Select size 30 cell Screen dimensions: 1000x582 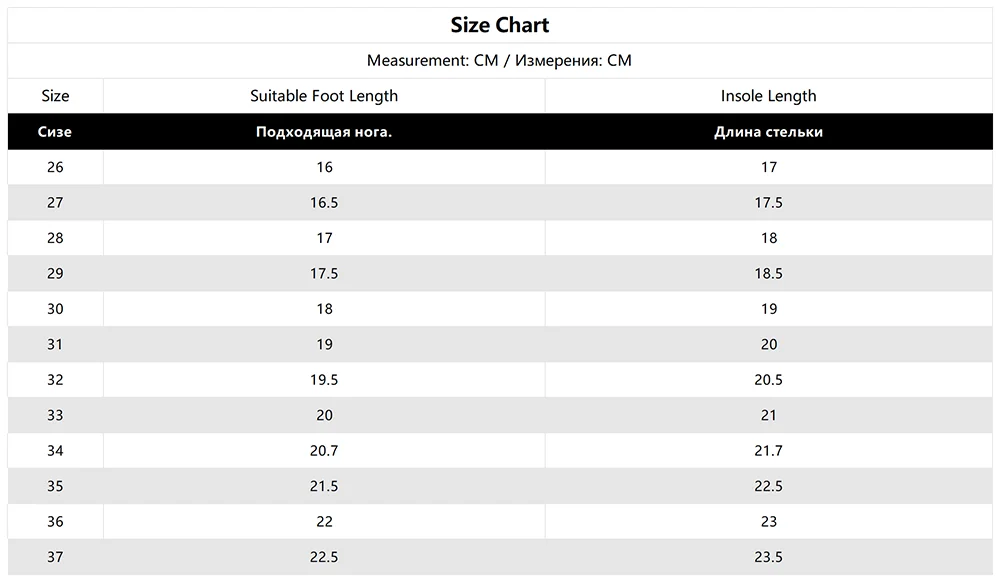click(55, 309)
